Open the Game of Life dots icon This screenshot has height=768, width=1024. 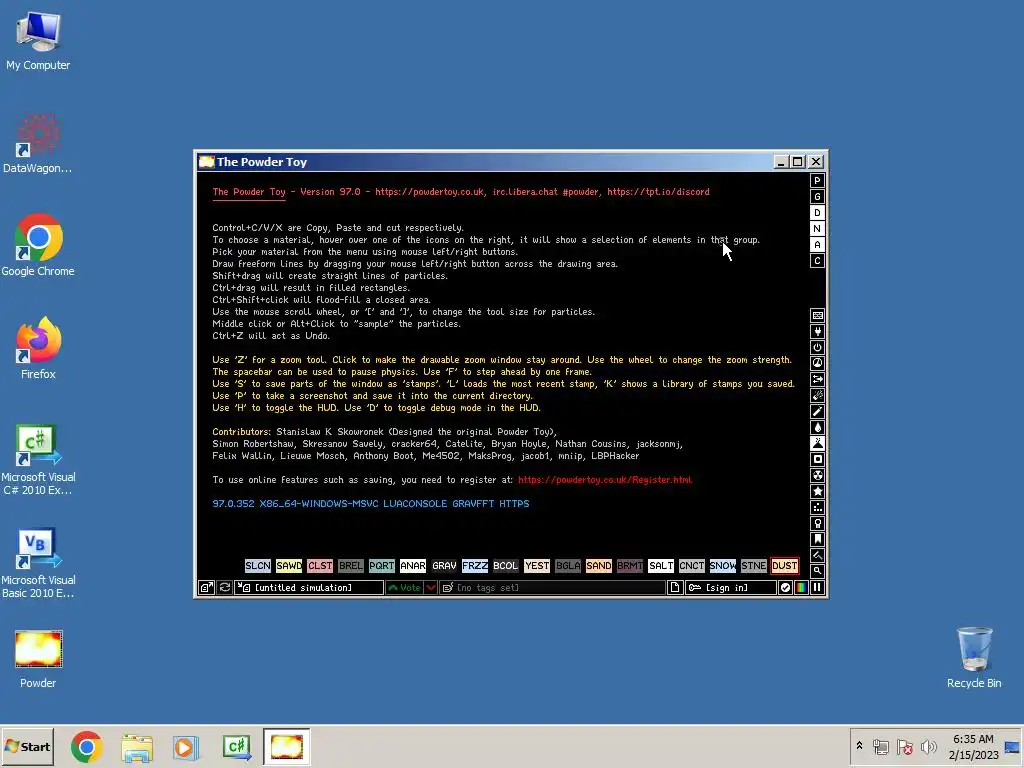coord(817,507)
